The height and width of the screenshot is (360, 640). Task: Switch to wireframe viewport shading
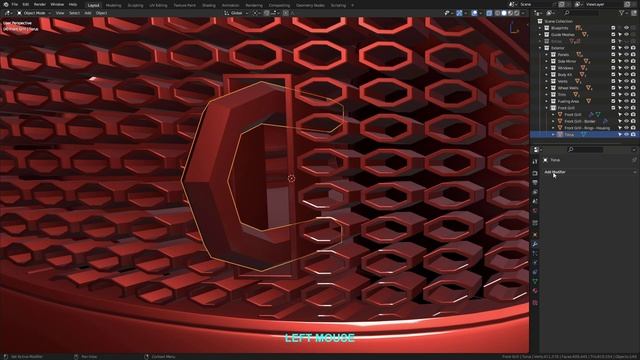[x=497, y=13]
